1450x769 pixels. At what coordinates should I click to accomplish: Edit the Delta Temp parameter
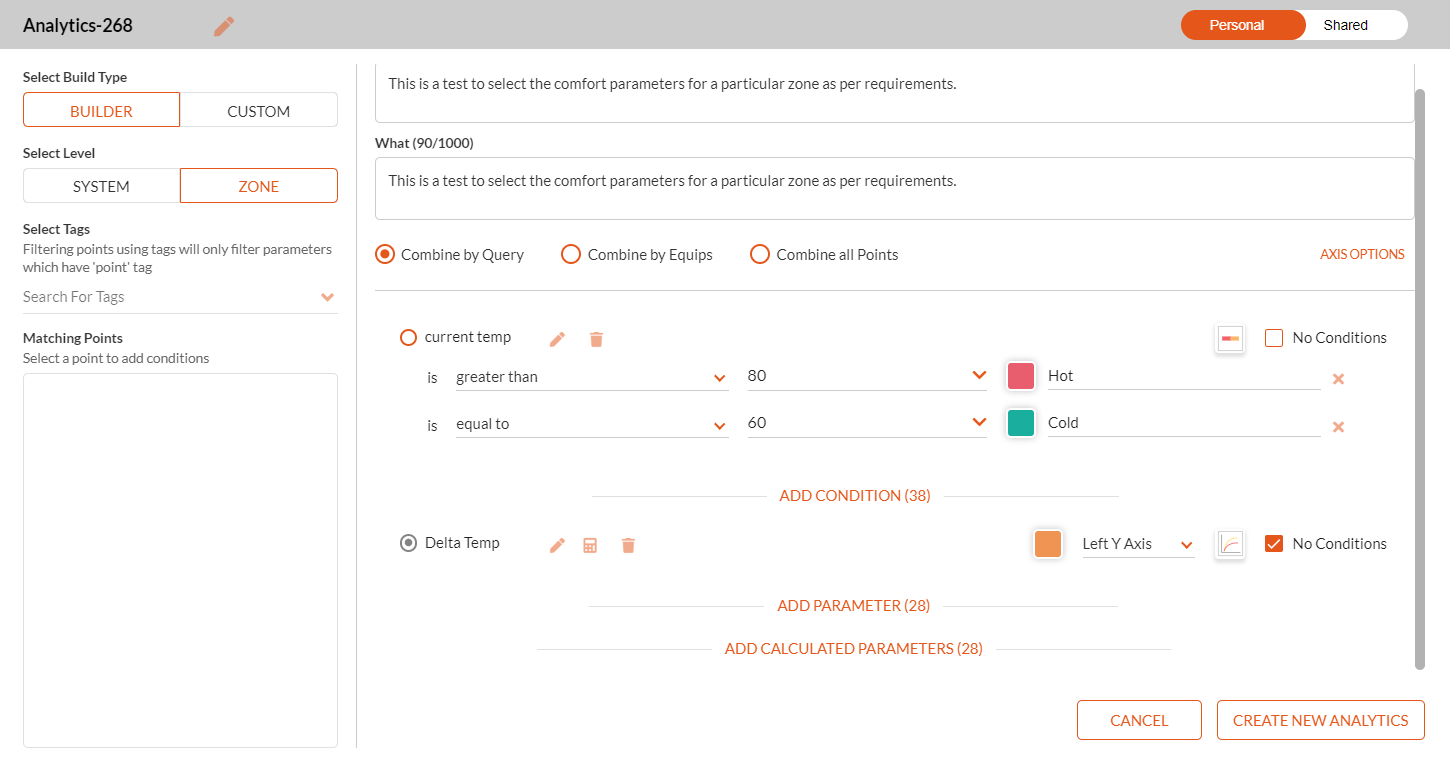pyautogui.click(x=558, y=545)
